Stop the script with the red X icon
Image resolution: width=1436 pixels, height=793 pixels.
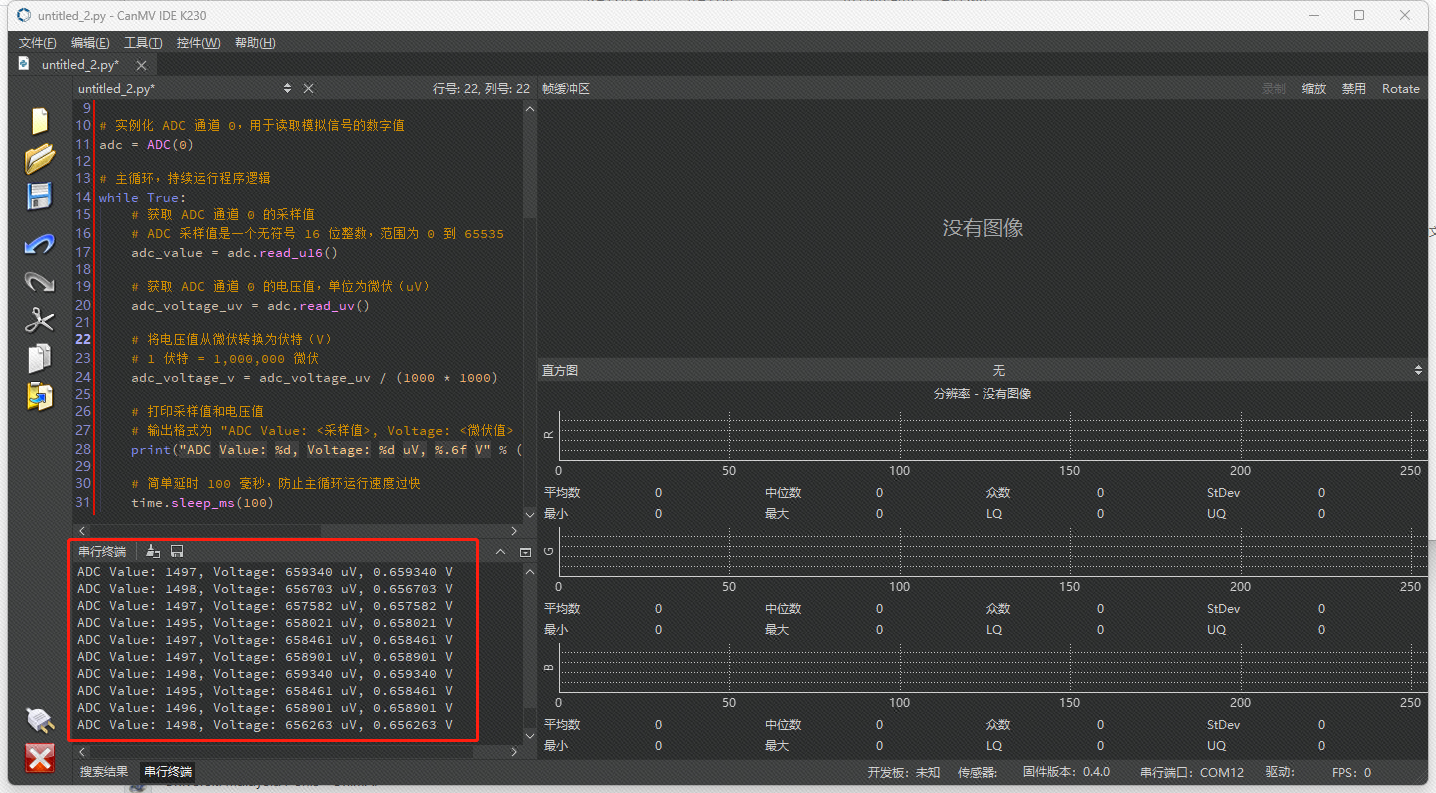point(39,758)
